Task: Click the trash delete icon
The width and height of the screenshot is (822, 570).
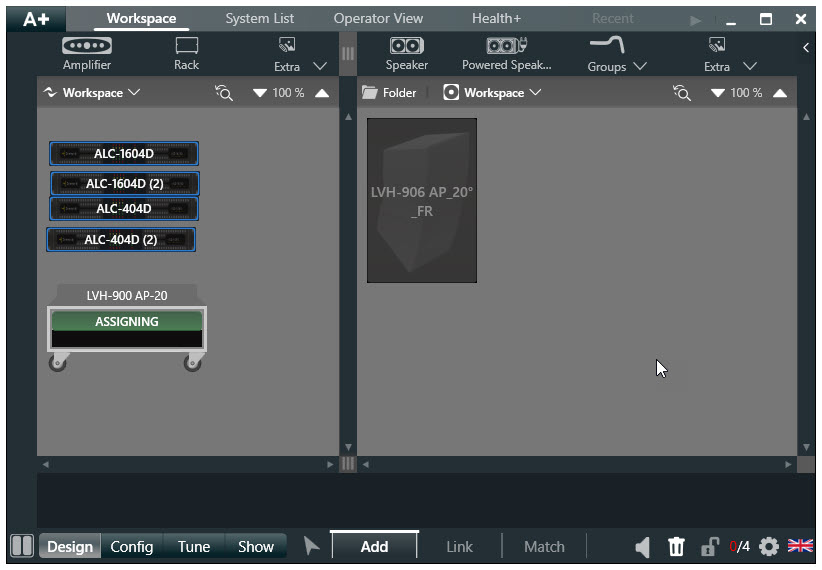Action: (677, 546)
